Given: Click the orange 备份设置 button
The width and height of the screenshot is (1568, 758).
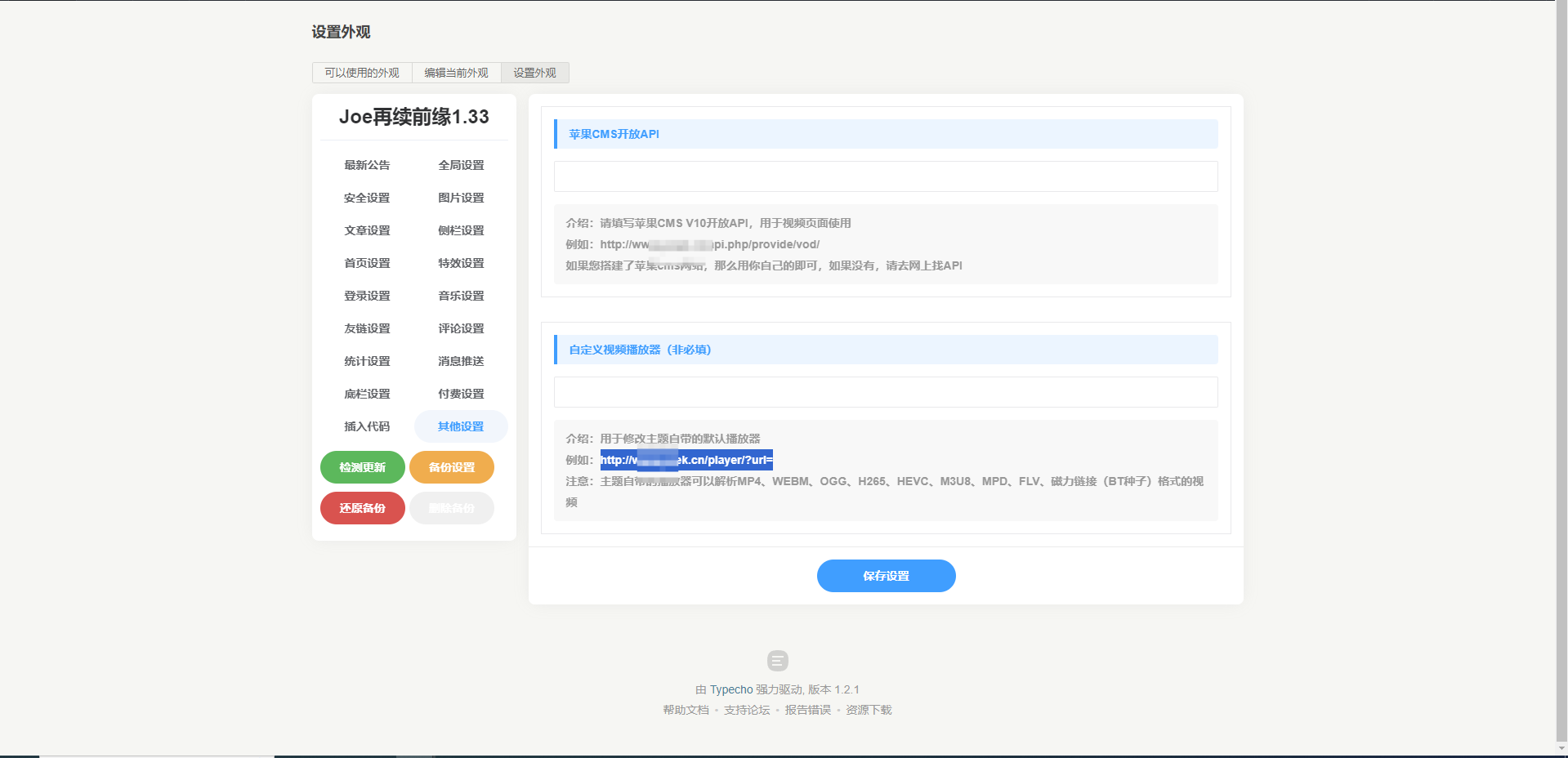Looking at the screenshot, I should click(x=452, y=467).
